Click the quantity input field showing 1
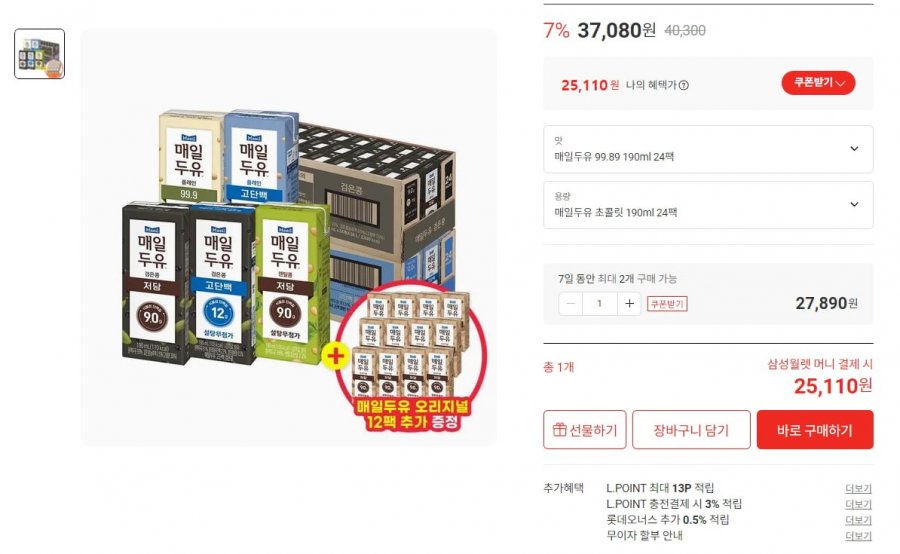900x554 pixels. (x=600, y=304)
